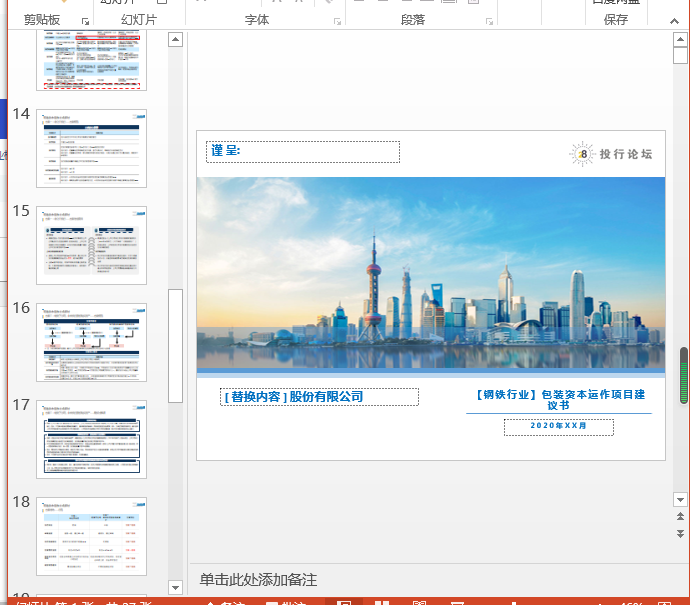This screenshot has width=690, height=605.
Task: Click thumbnail pane scroll-down arrow
Action: click(175, 587)
